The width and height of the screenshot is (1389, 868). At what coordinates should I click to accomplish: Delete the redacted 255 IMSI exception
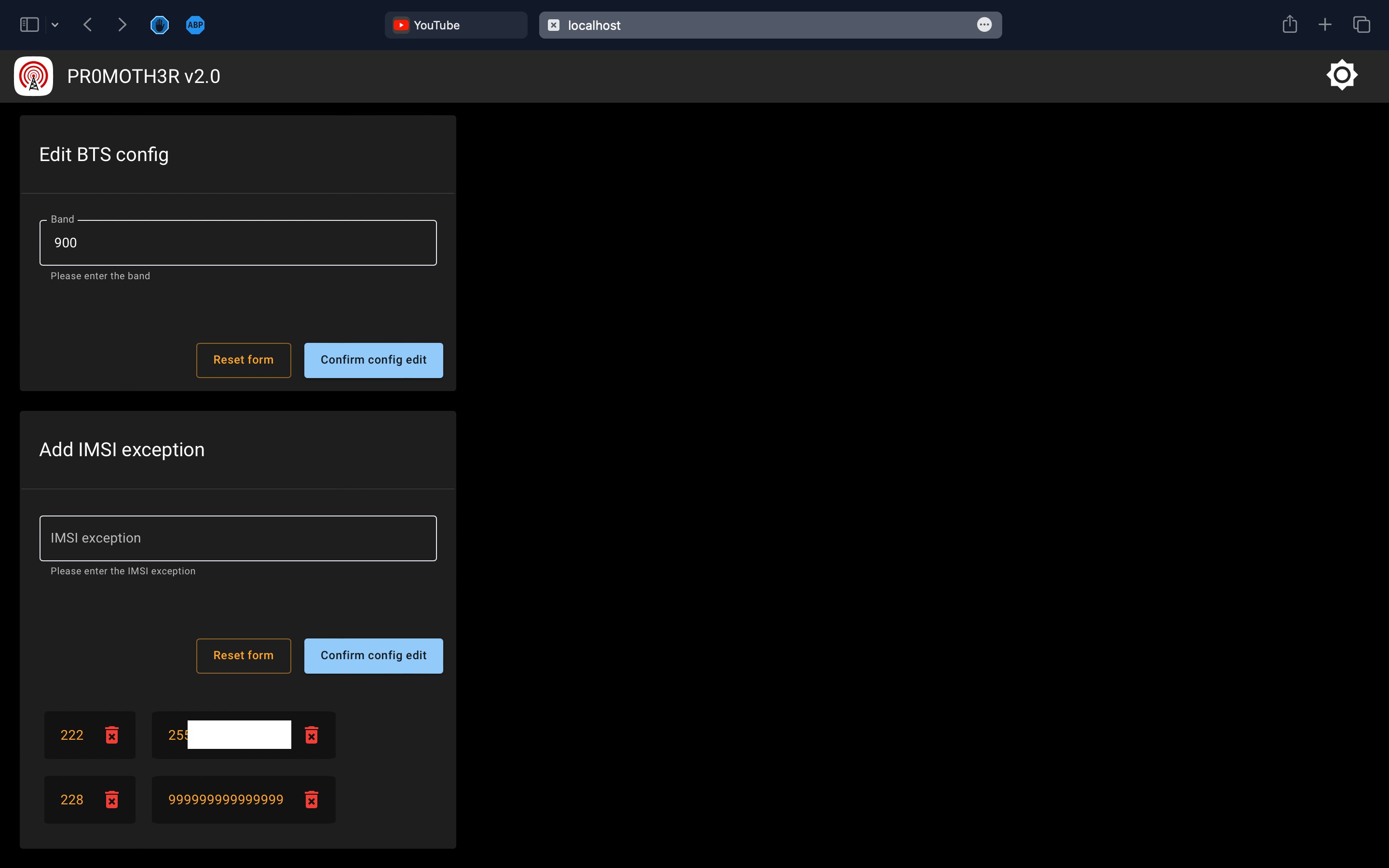(311, 735)
